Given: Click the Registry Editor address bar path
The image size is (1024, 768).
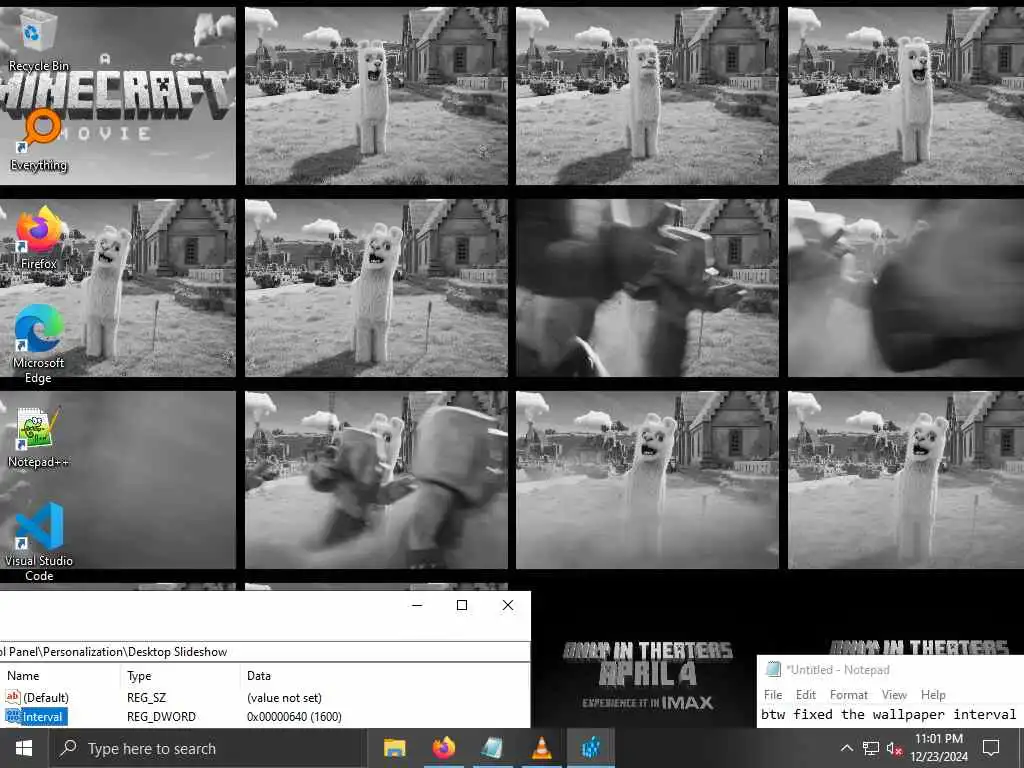Looking at the screenshot, I should click(x=264, y=652).
